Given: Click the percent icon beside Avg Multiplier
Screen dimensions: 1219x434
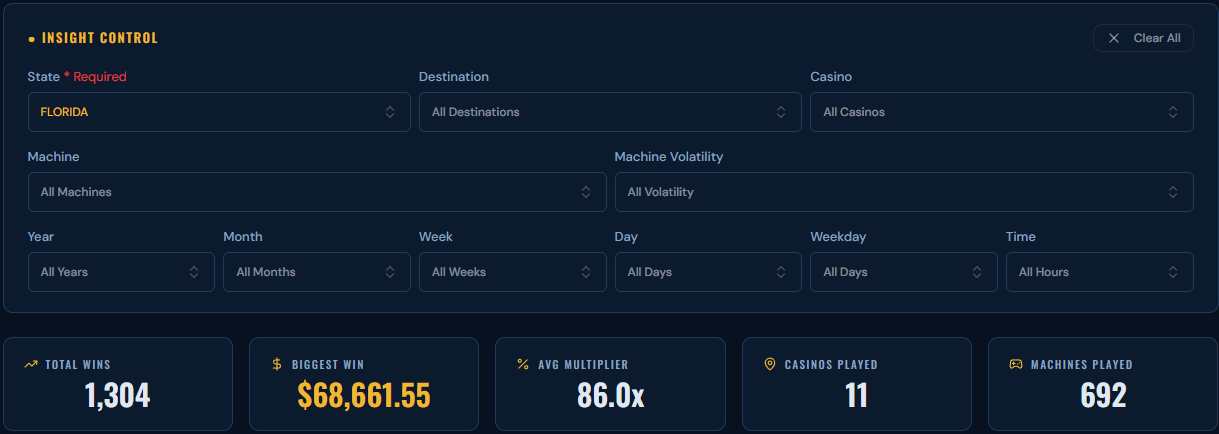Looking at the screenshot, I should [523, 365].
